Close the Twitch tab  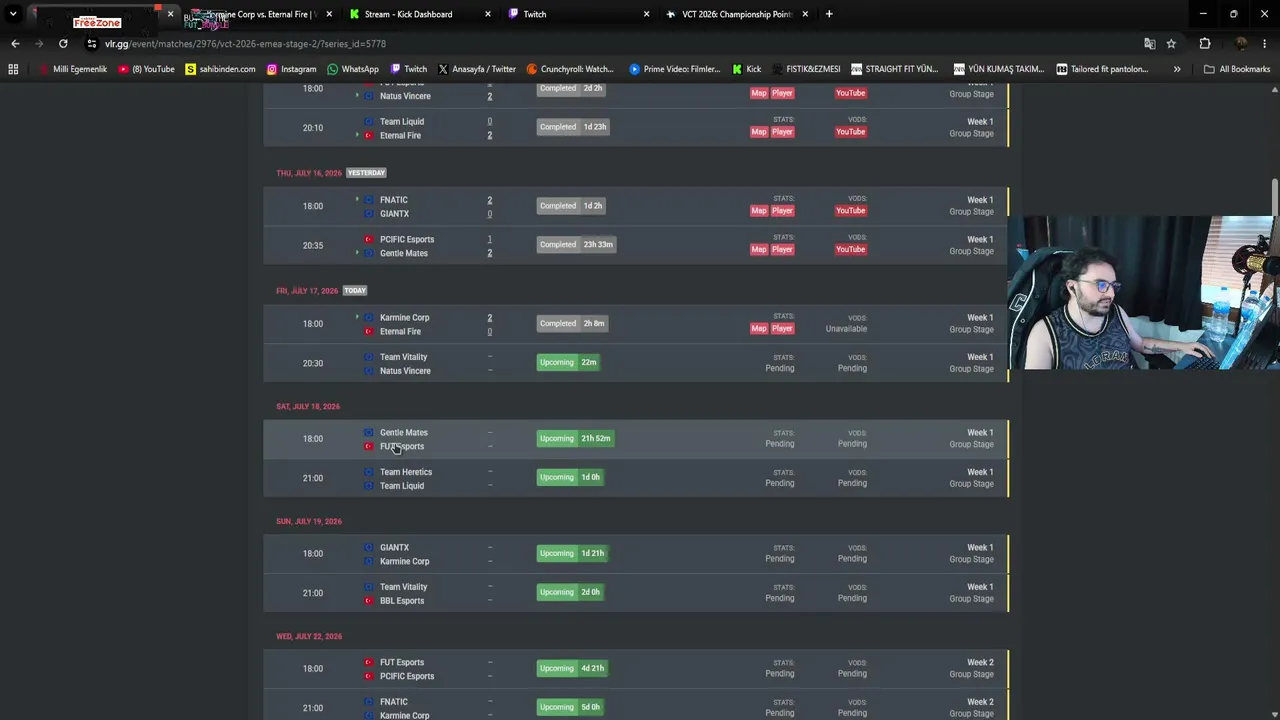pos(646,14)
